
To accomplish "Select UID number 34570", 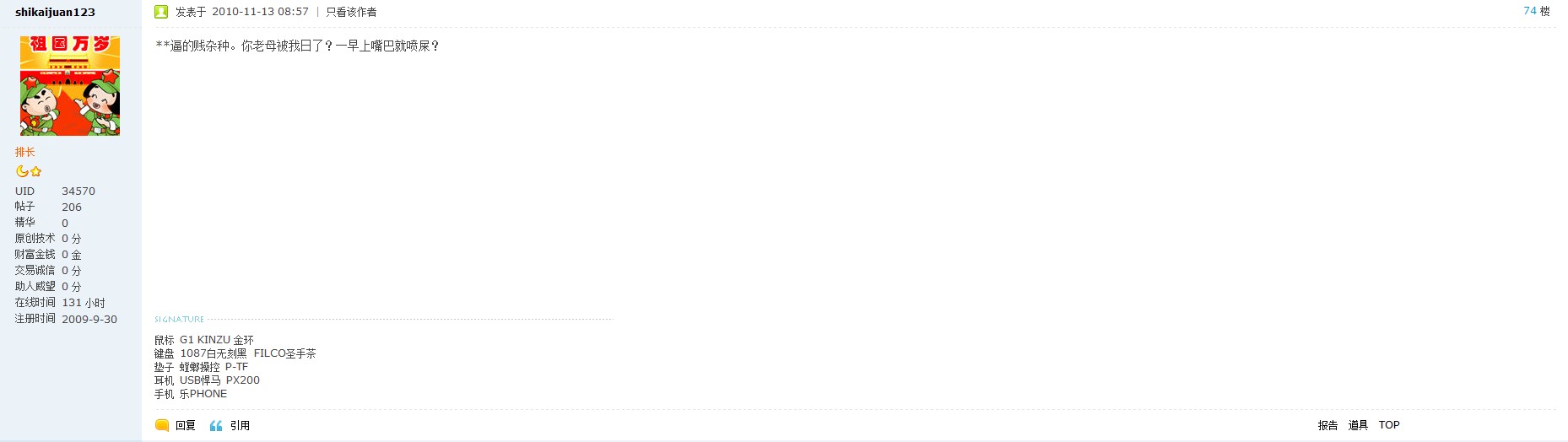I will [78, 191].
